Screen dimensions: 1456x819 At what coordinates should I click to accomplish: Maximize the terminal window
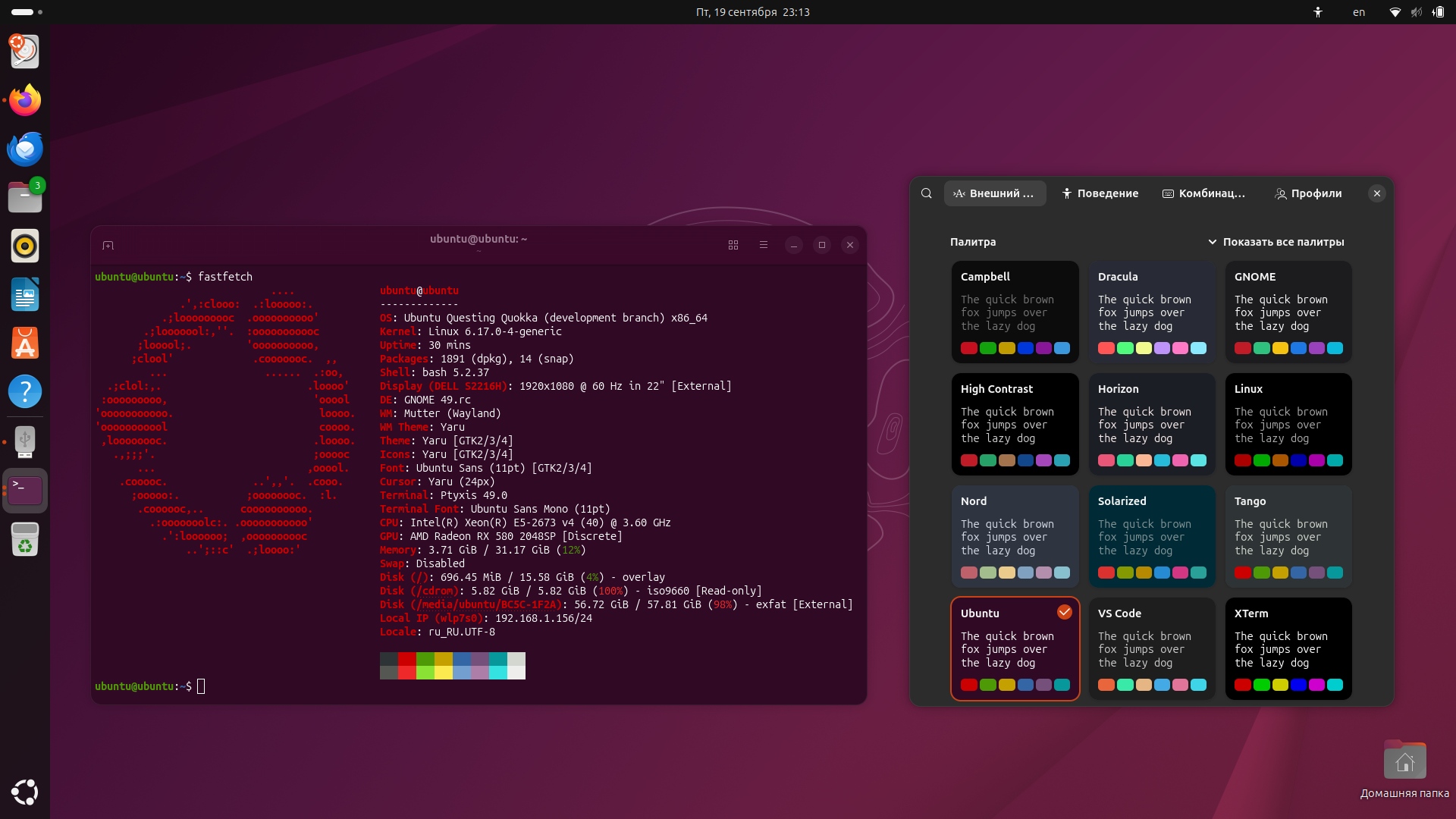(822, 245)
